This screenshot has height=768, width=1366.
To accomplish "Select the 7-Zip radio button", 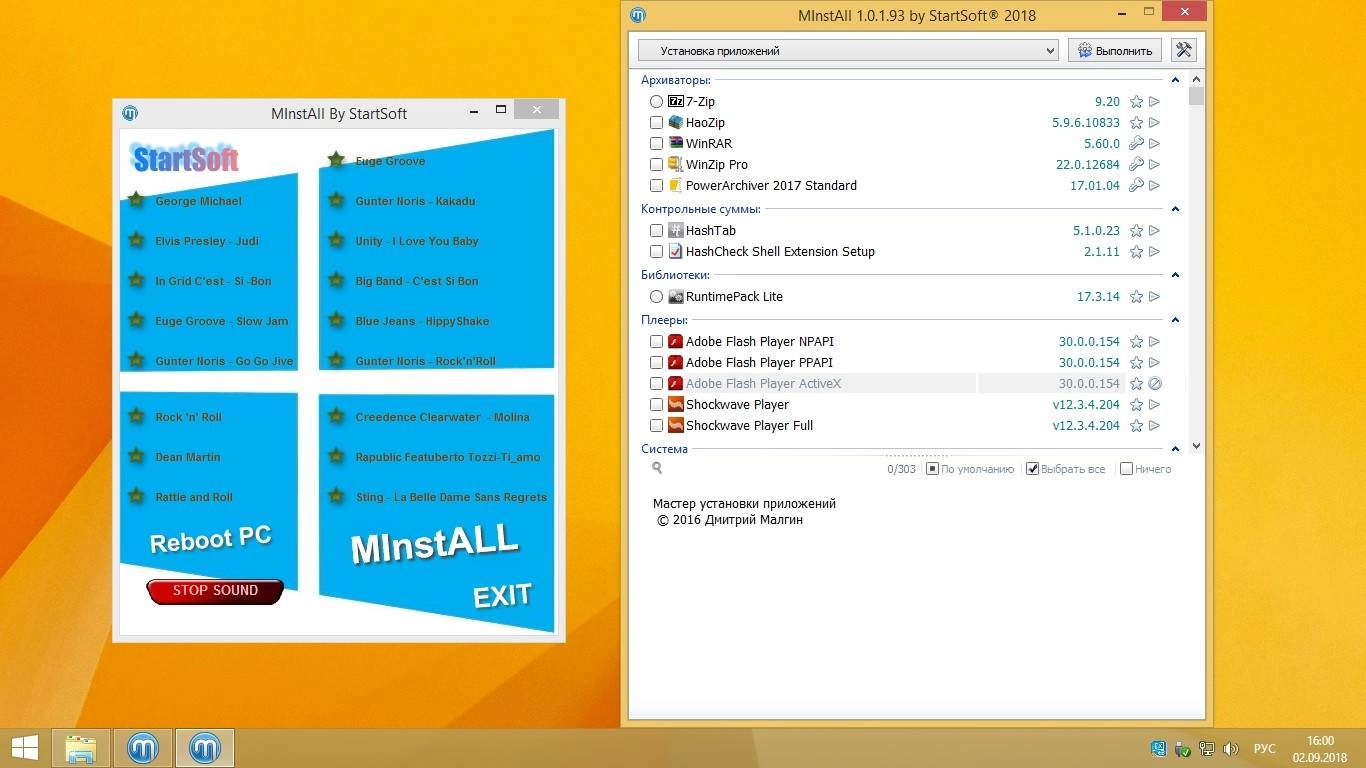I will click(x=656, y=102).
